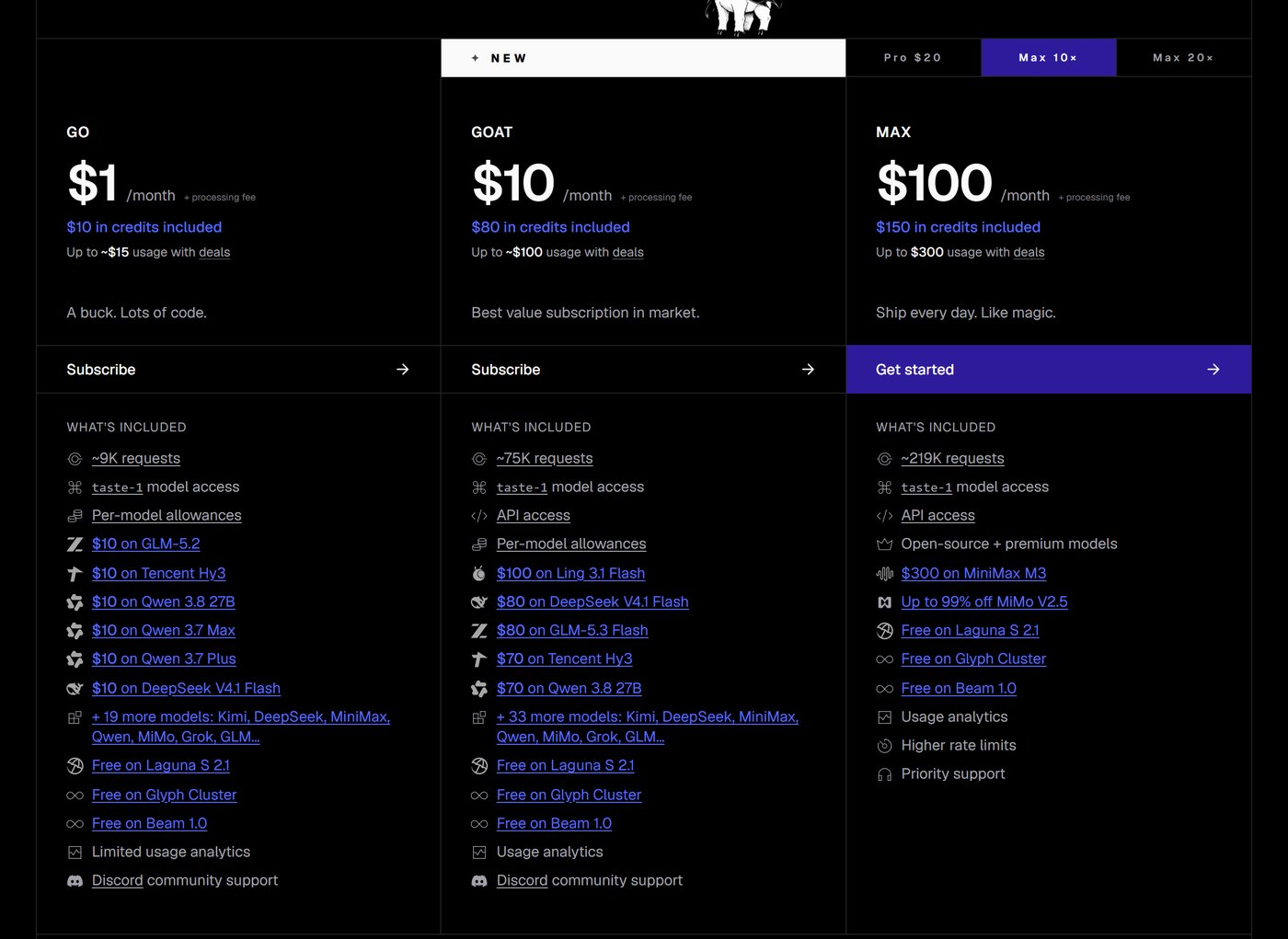Select the Pro $20 tab

tap(913, 58)
